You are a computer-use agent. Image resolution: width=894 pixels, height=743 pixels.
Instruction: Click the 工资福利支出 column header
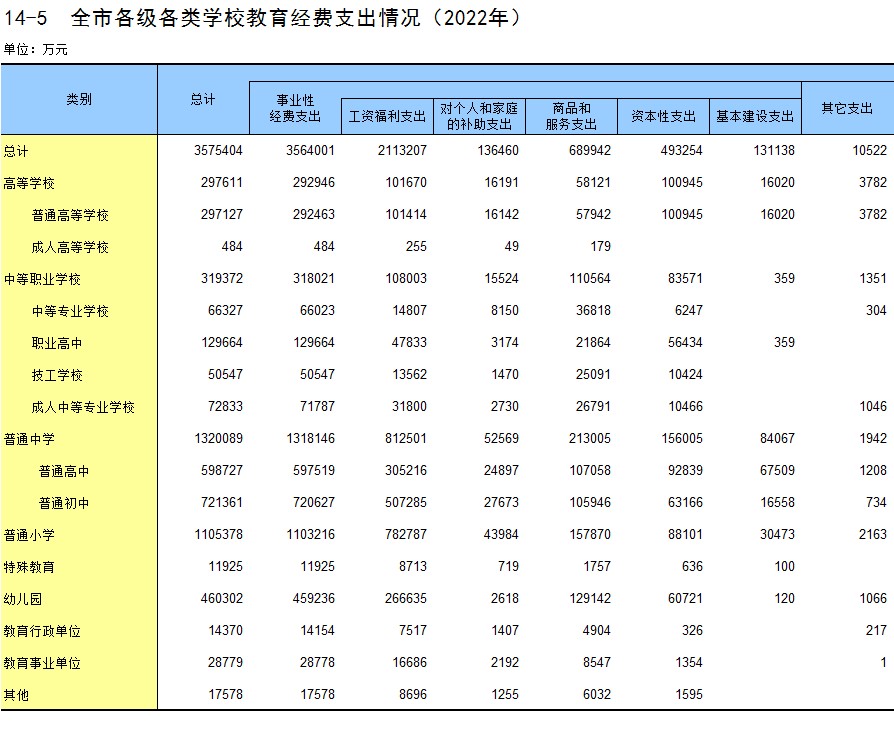387,116
